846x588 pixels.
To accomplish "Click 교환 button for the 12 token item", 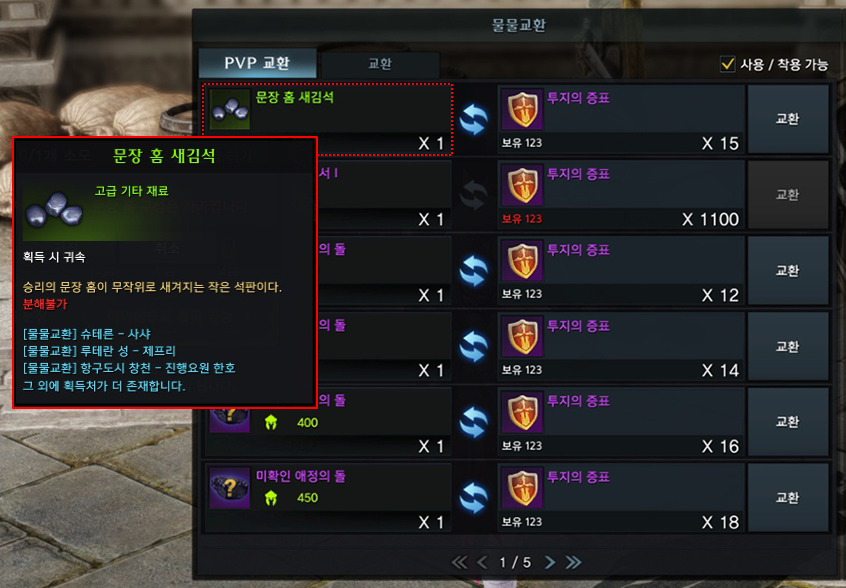I will coord(787,270).
